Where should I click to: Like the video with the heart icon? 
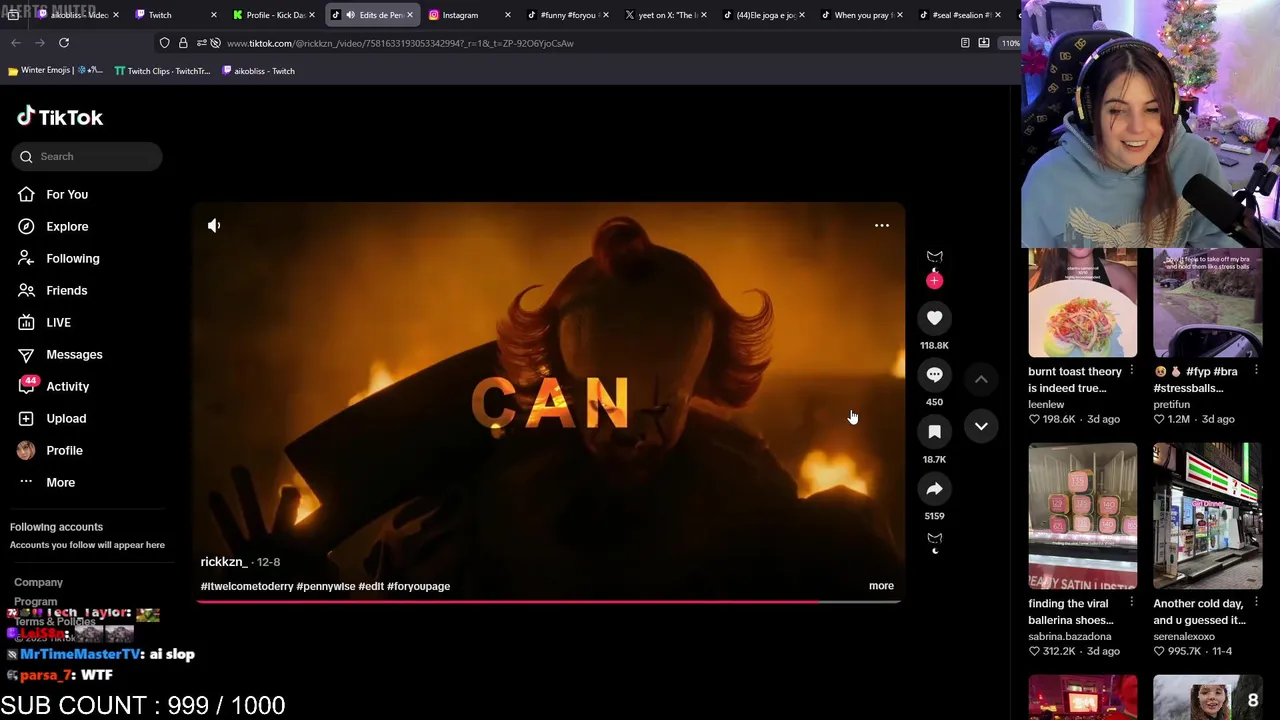[x=934, y=318]
